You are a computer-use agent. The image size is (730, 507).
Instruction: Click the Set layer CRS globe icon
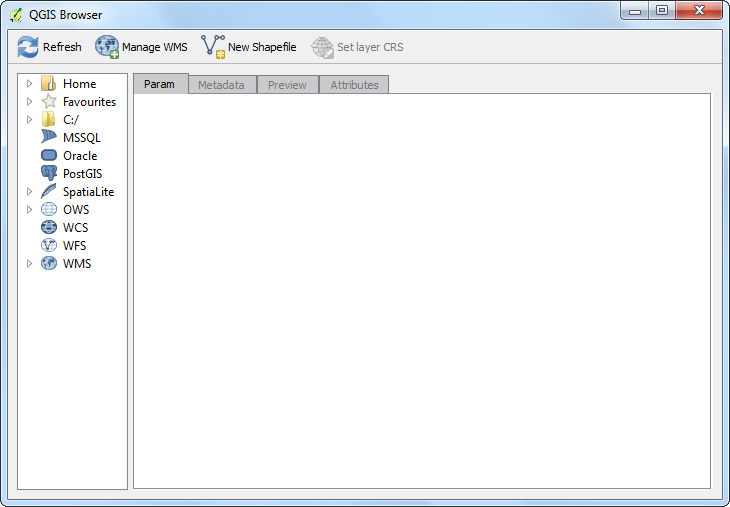coord(322,47)
